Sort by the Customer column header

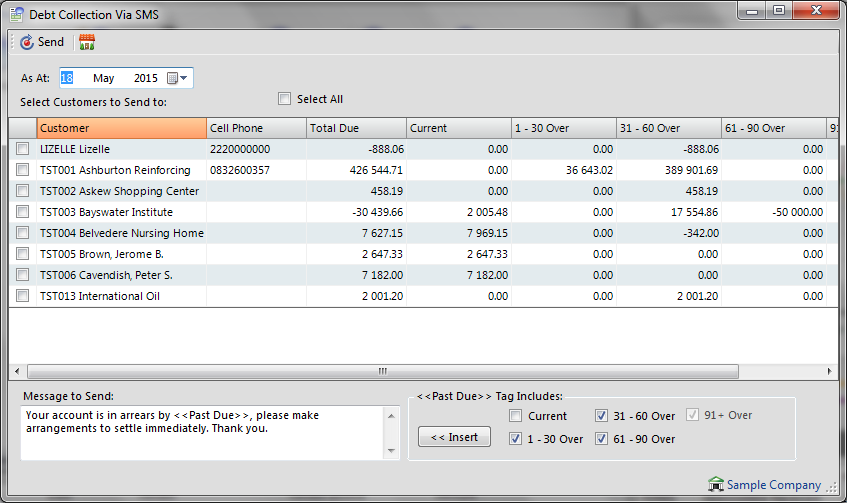[120, 128]
